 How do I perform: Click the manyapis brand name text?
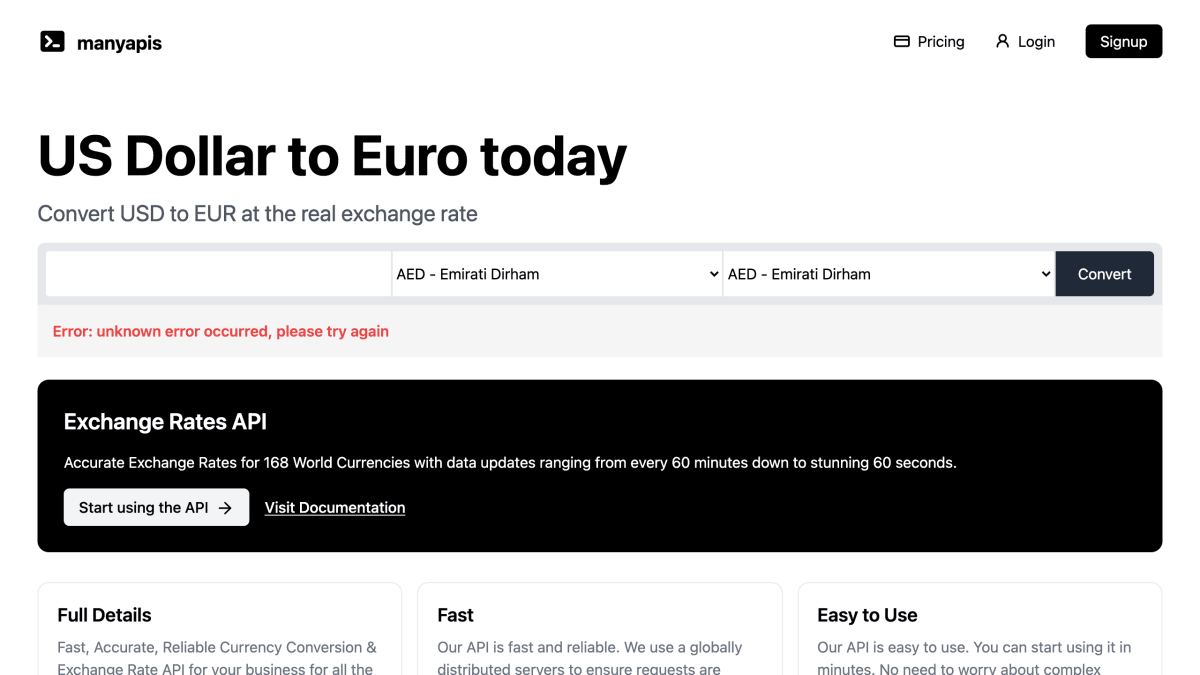tap(119, 43)
